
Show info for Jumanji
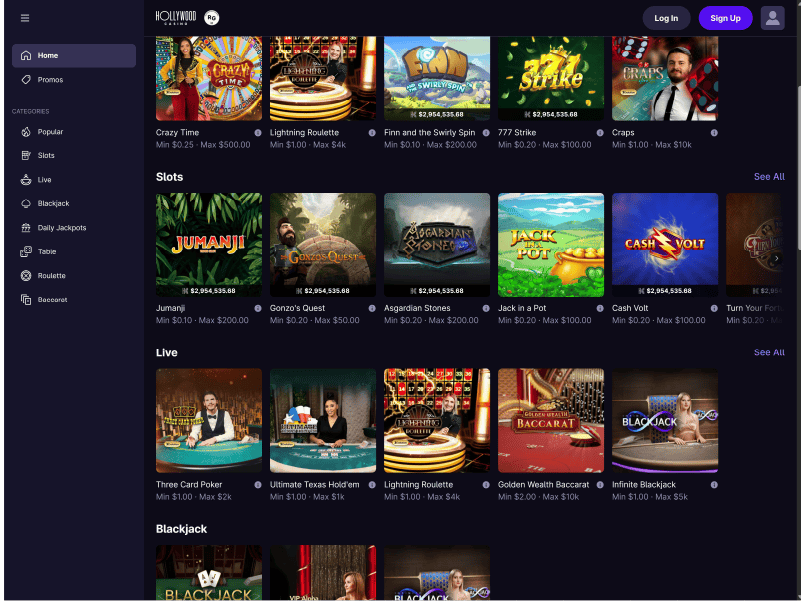[258, 308]
